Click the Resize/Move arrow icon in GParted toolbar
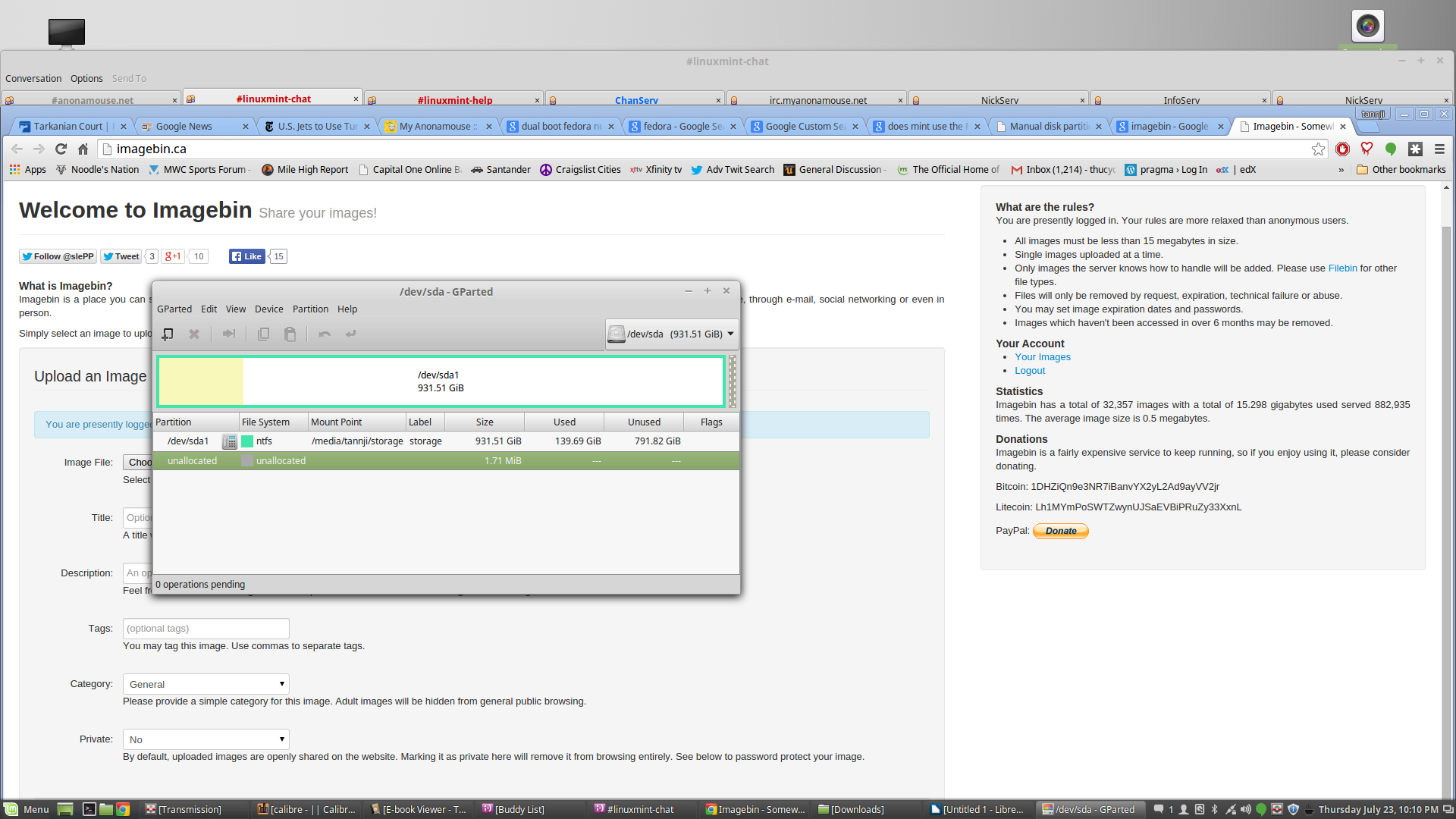Screen dimensions: 1456x819 click(x=228, y=334)
